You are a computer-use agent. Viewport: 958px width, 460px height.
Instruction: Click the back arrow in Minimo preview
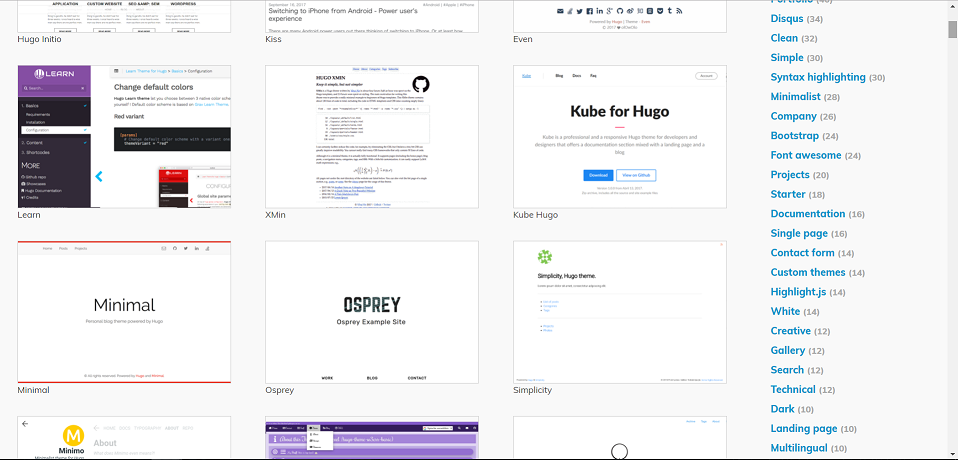(x=25, y=423)
